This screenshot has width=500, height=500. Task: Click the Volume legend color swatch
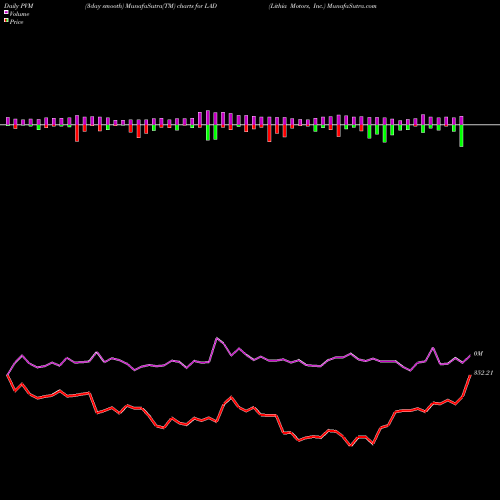[x=6, y=12]
